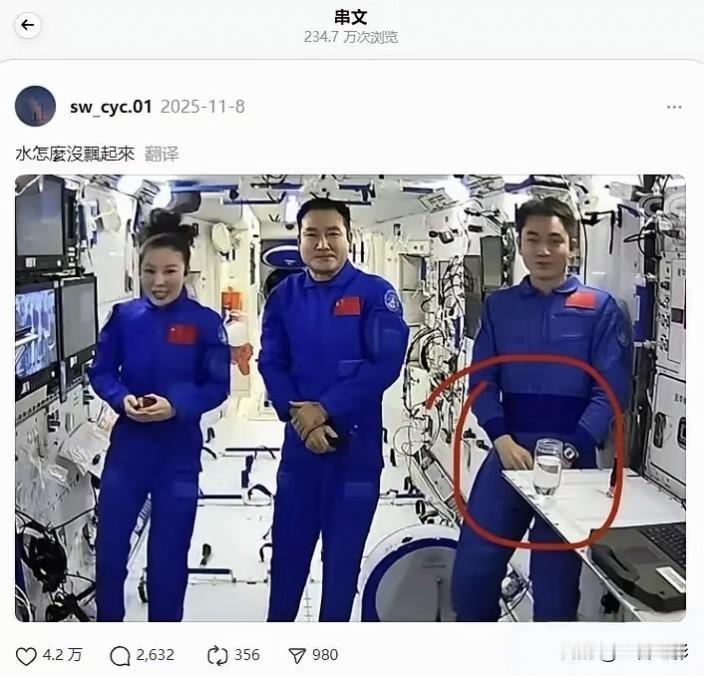Go back using the arrow button
Image resolution: width=704 pixels, height=676 pixels.
point(28,25)
